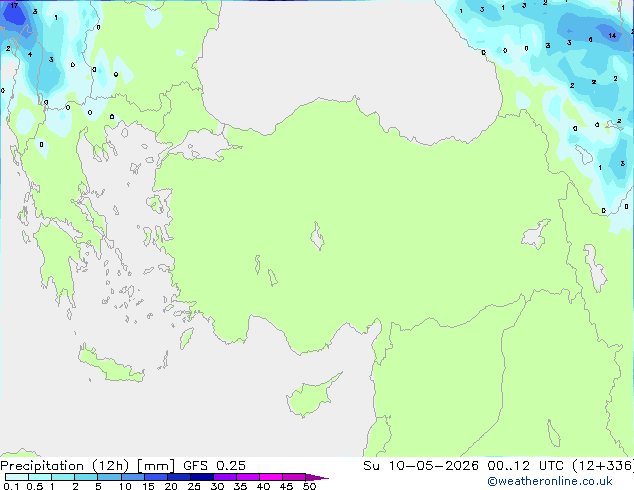Click the "Precipitation (12h)" title text

[x=65, y=466]
